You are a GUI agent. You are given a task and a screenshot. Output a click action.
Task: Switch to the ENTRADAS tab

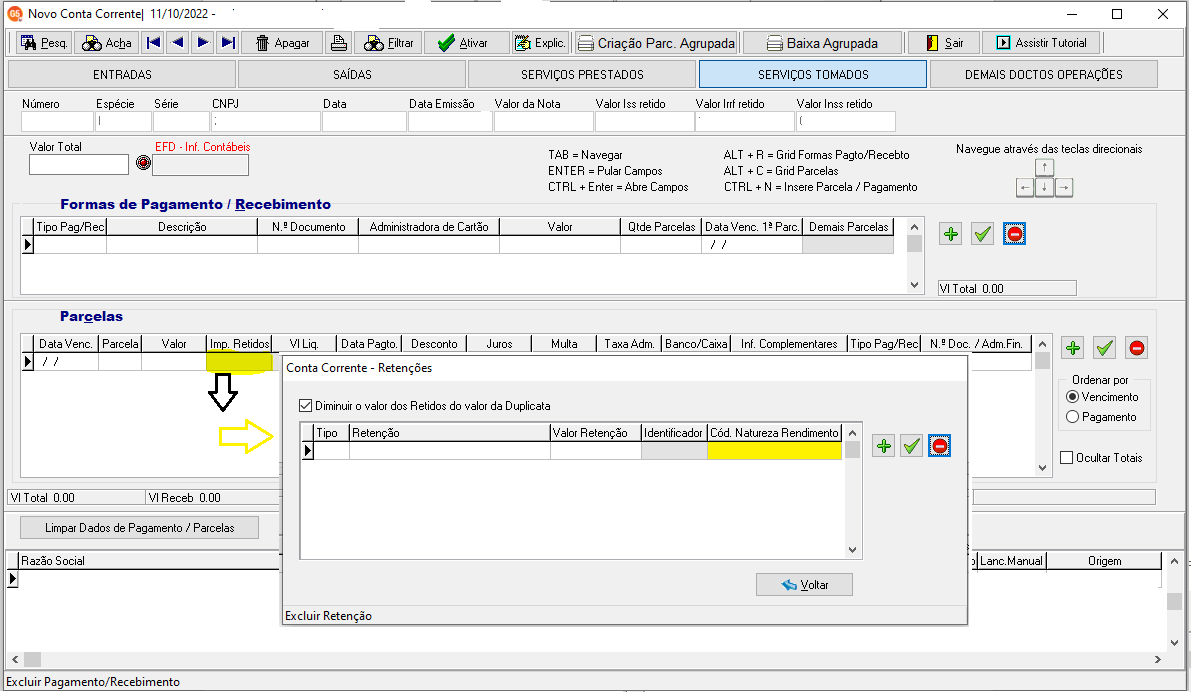click(122, 74)
